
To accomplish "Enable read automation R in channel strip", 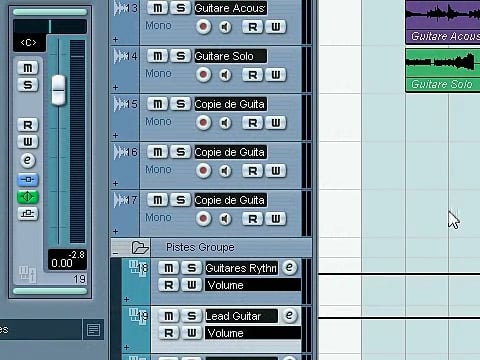I will click(x=28, y=125).
